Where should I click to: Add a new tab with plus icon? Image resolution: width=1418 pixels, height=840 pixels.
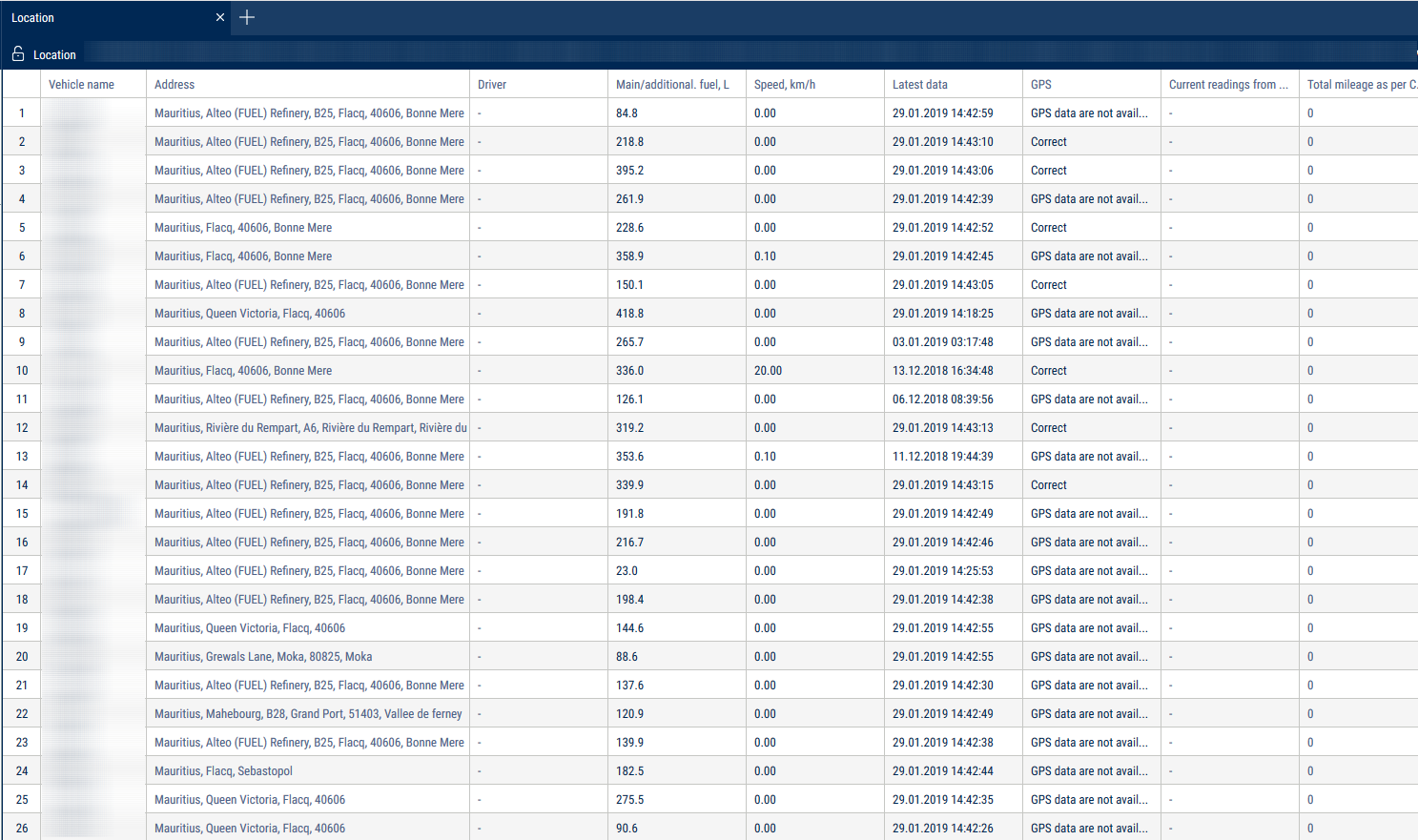(247, 17)
